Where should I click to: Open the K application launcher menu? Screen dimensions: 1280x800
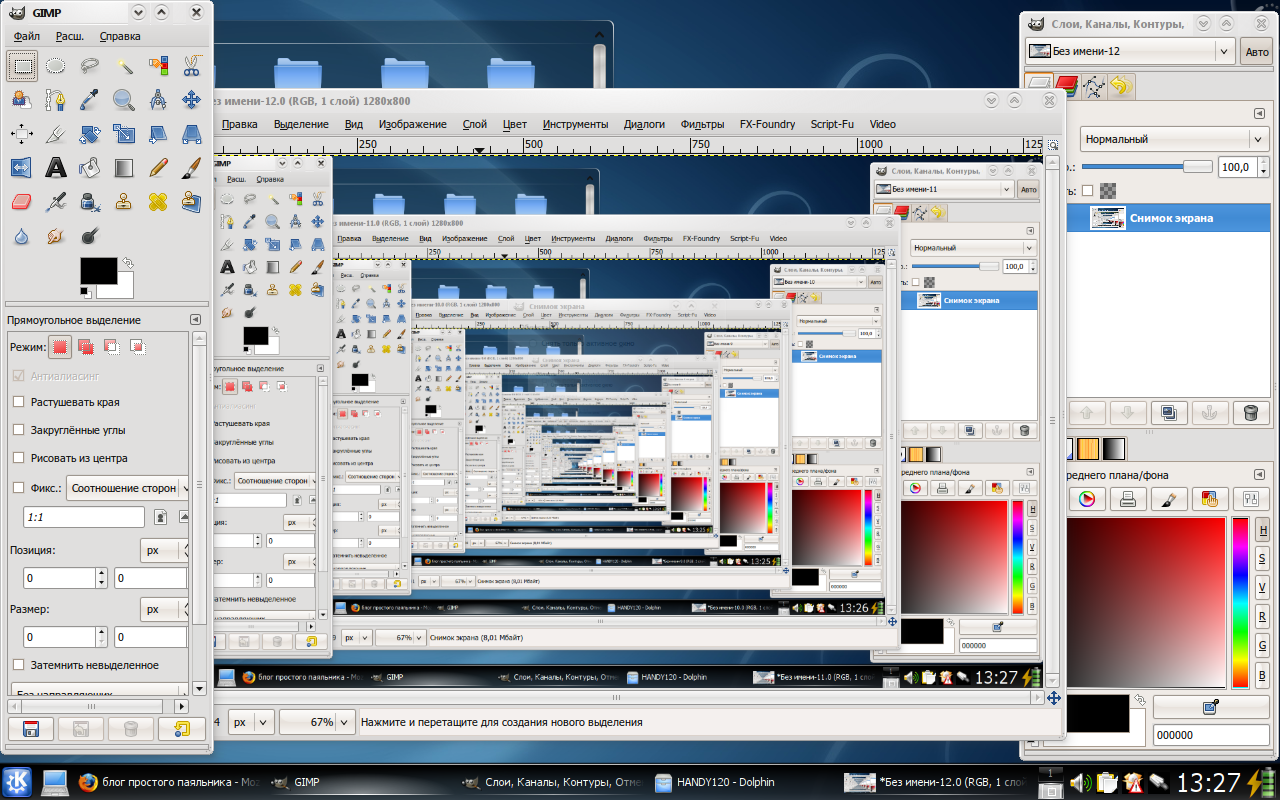pos(17,782)
